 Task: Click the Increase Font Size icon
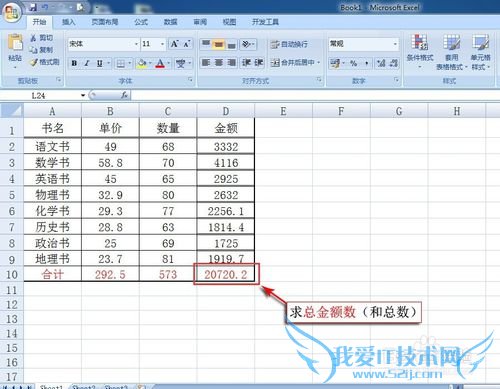(174, 44)
